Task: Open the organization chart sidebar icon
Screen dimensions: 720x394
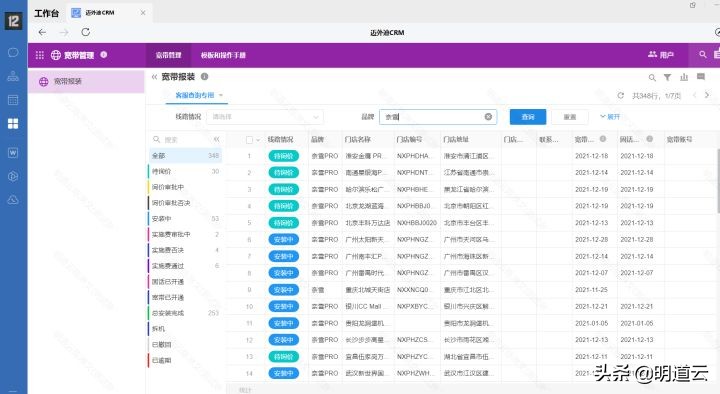Action: pyautogui.click(x=13, y=76)
